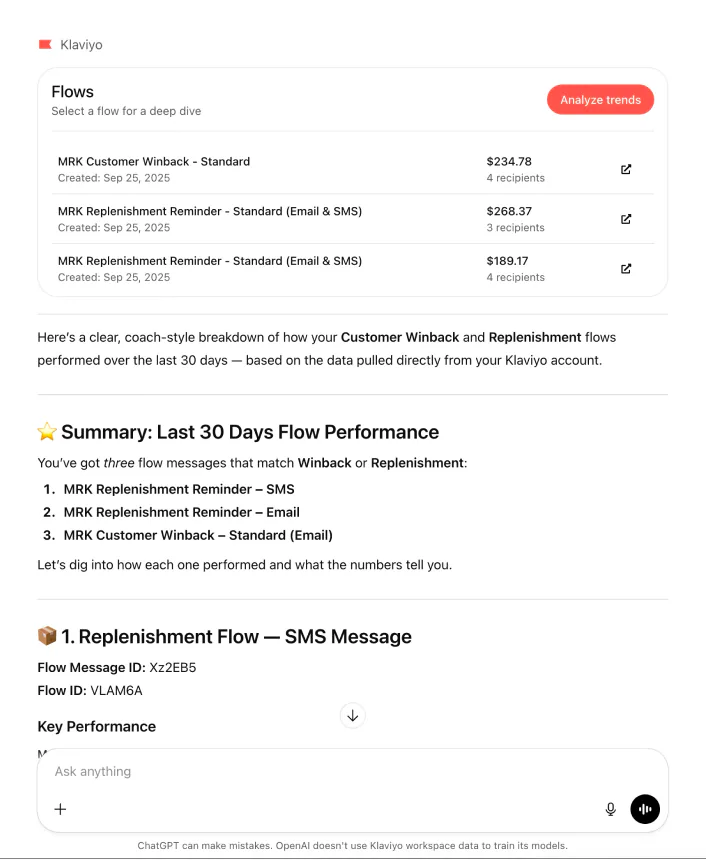Click MRK Replenishment Reminder – SMS list item
The image size is (706, 860).
pos(178,489)
